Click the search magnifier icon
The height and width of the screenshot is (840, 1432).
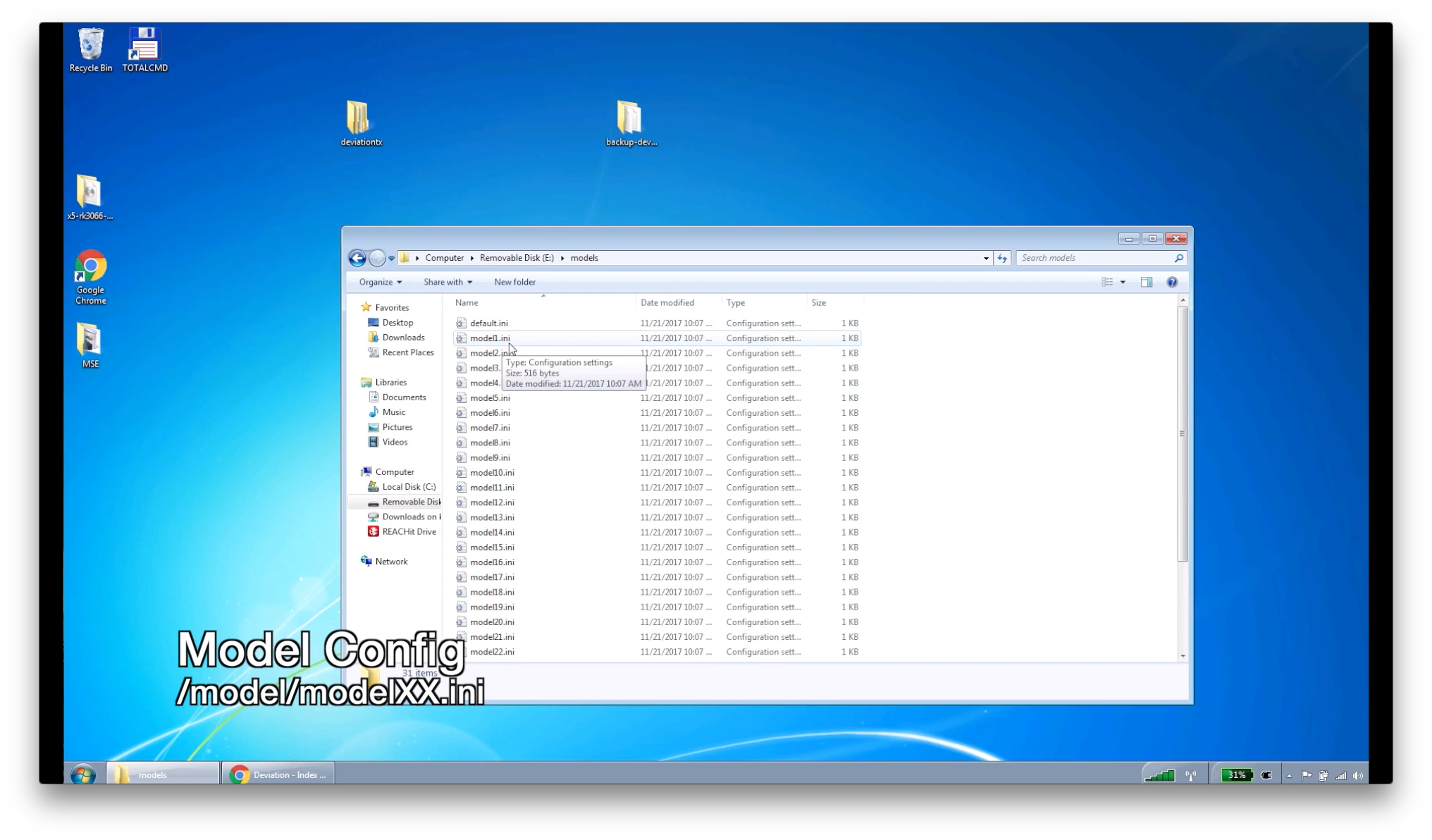coord(1178,258)
